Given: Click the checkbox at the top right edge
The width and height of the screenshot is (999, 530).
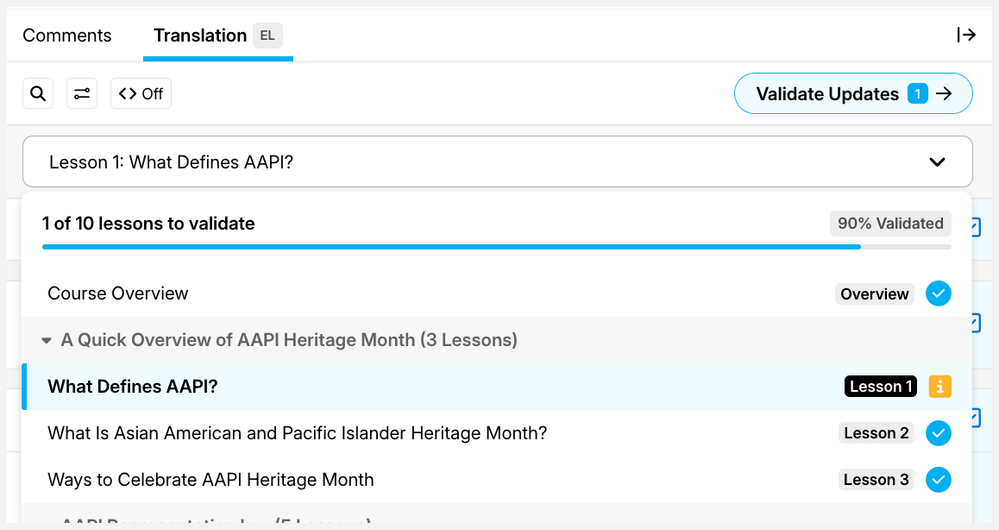Looking at the screenshot, I should click(x=977, y=228).
